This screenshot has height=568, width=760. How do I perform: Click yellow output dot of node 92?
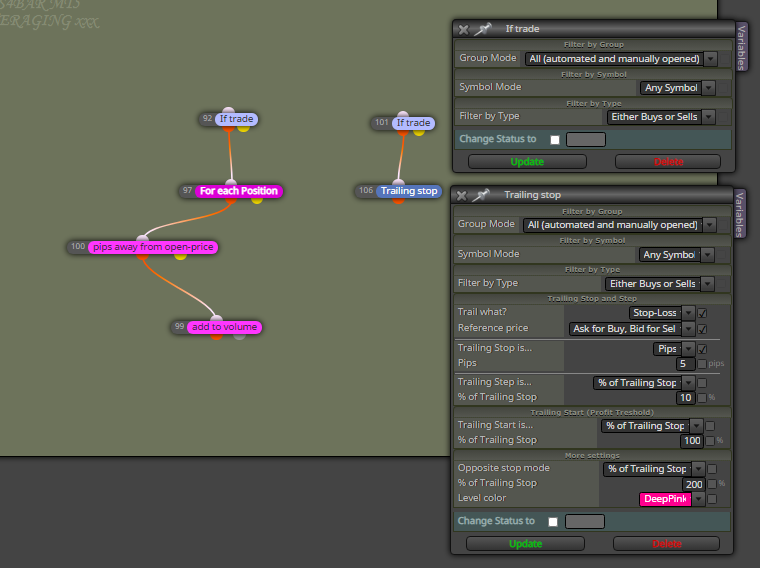click(x=243, y=128)
